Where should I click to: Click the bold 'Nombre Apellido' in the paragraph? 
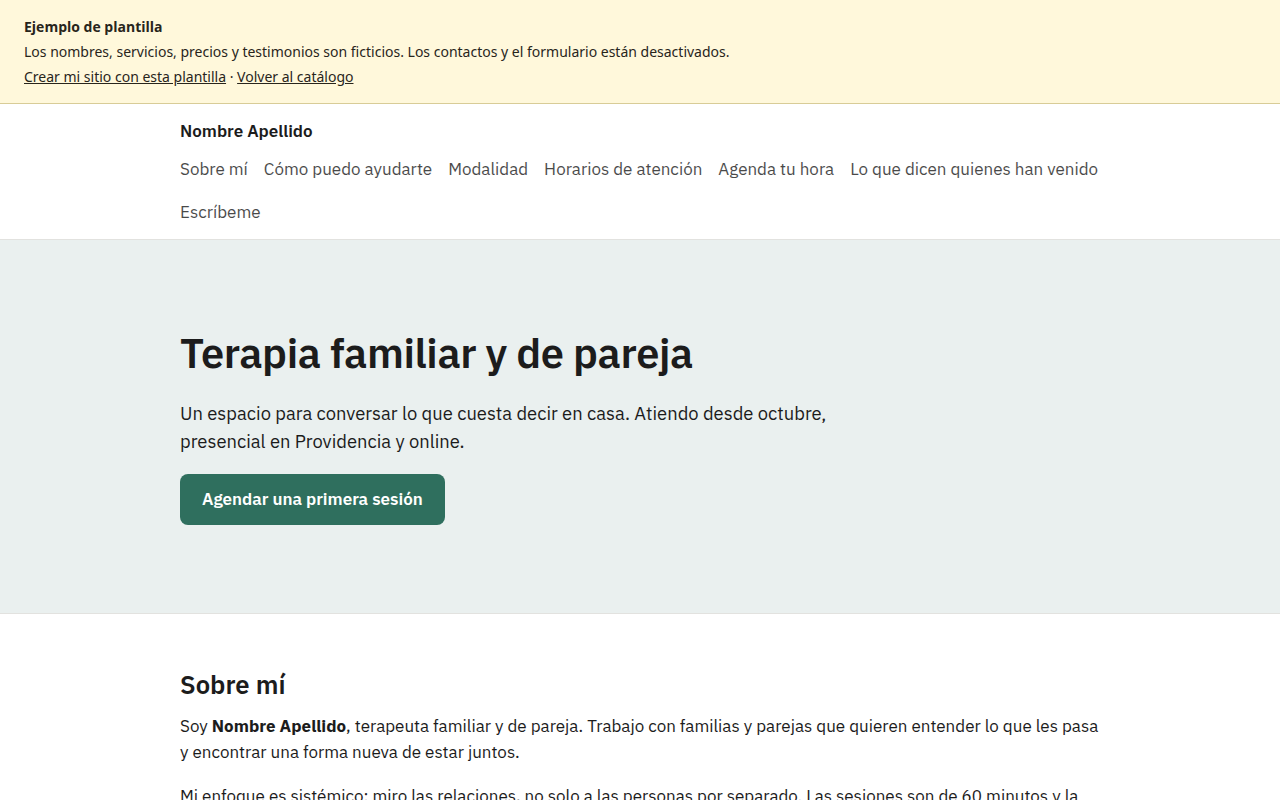[279, 726]
